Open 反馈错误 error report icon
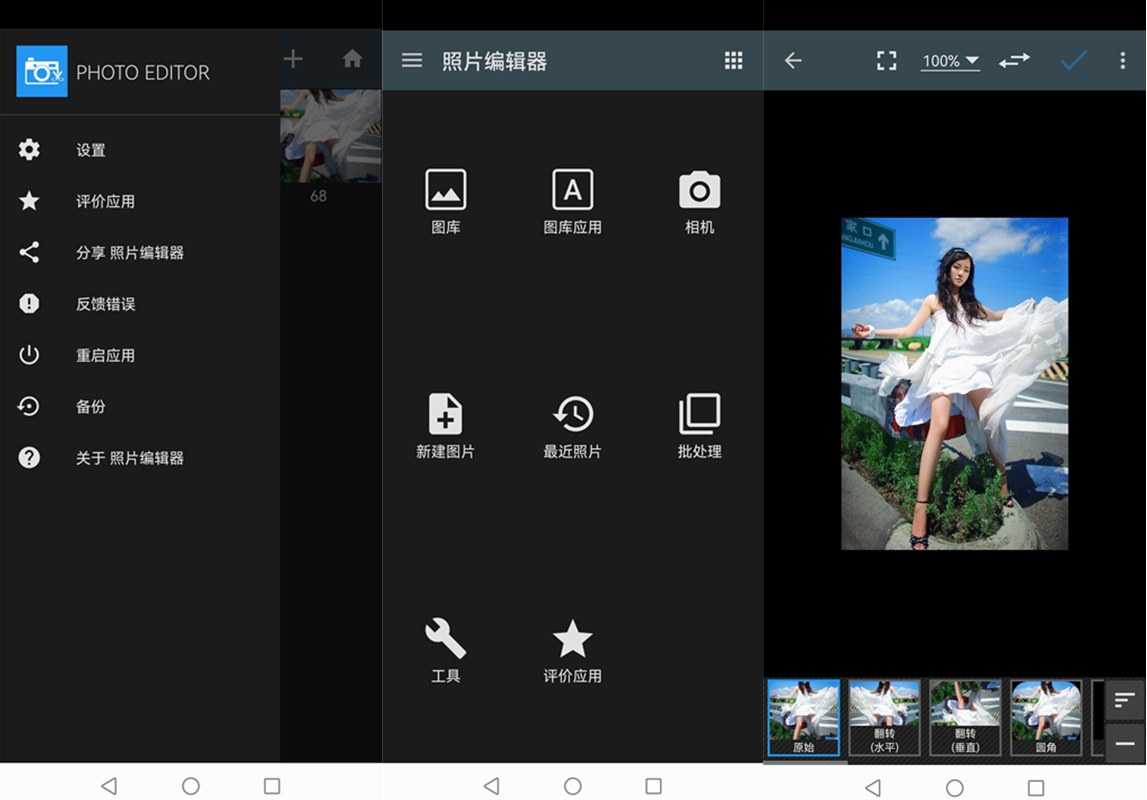The height and width of the screenshot is (800, 1147). coord(29,303)
